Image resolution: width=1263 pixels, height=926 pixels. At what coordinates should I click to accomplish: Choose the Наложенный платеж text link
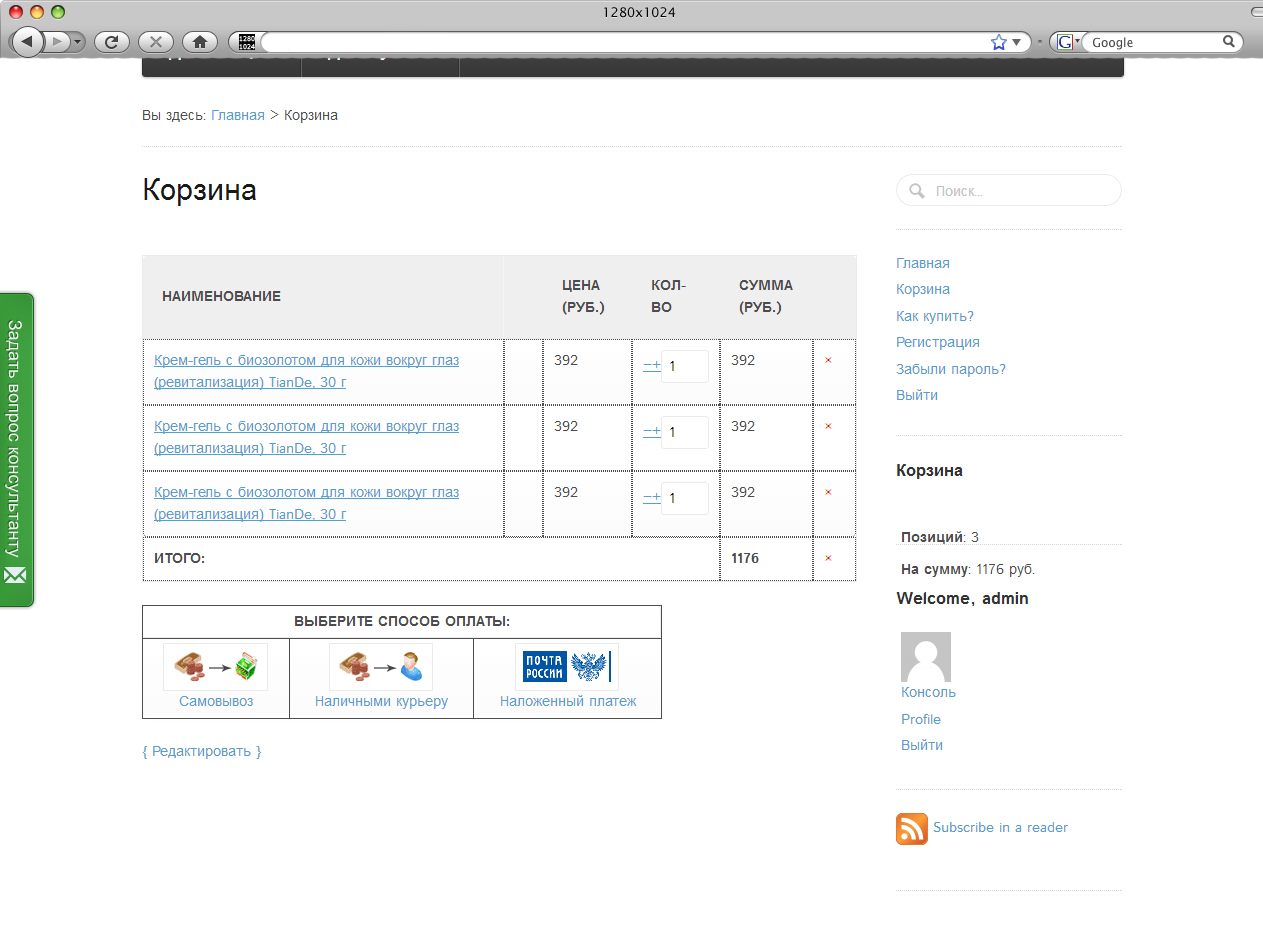pyautogui.click(x=568, y=701)
